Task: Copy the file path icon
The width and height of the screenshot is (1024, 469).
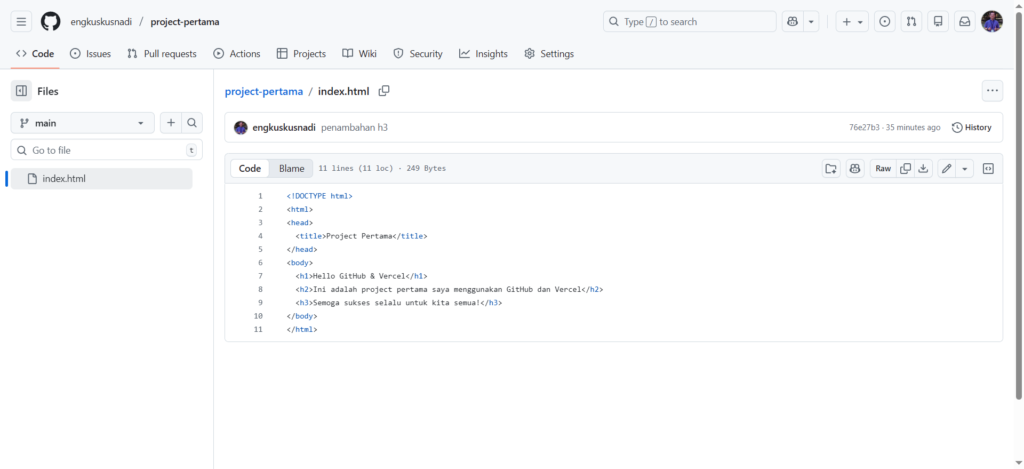Action: (384, 91)
